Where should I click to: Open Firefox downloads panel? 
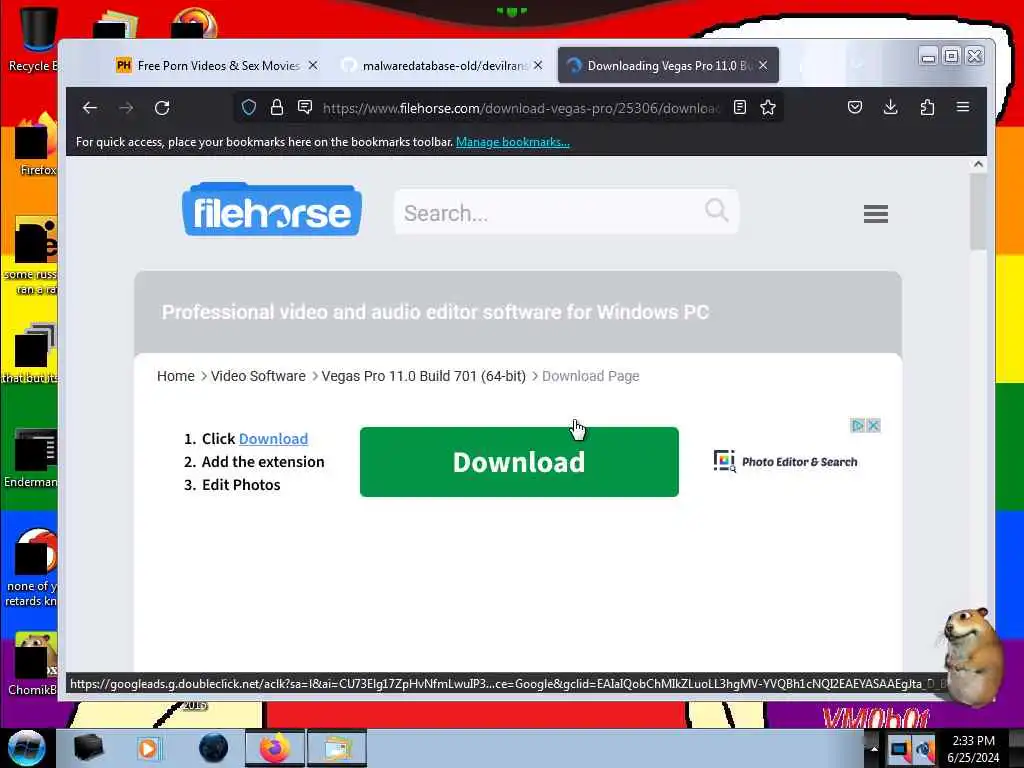click(890, 107)
